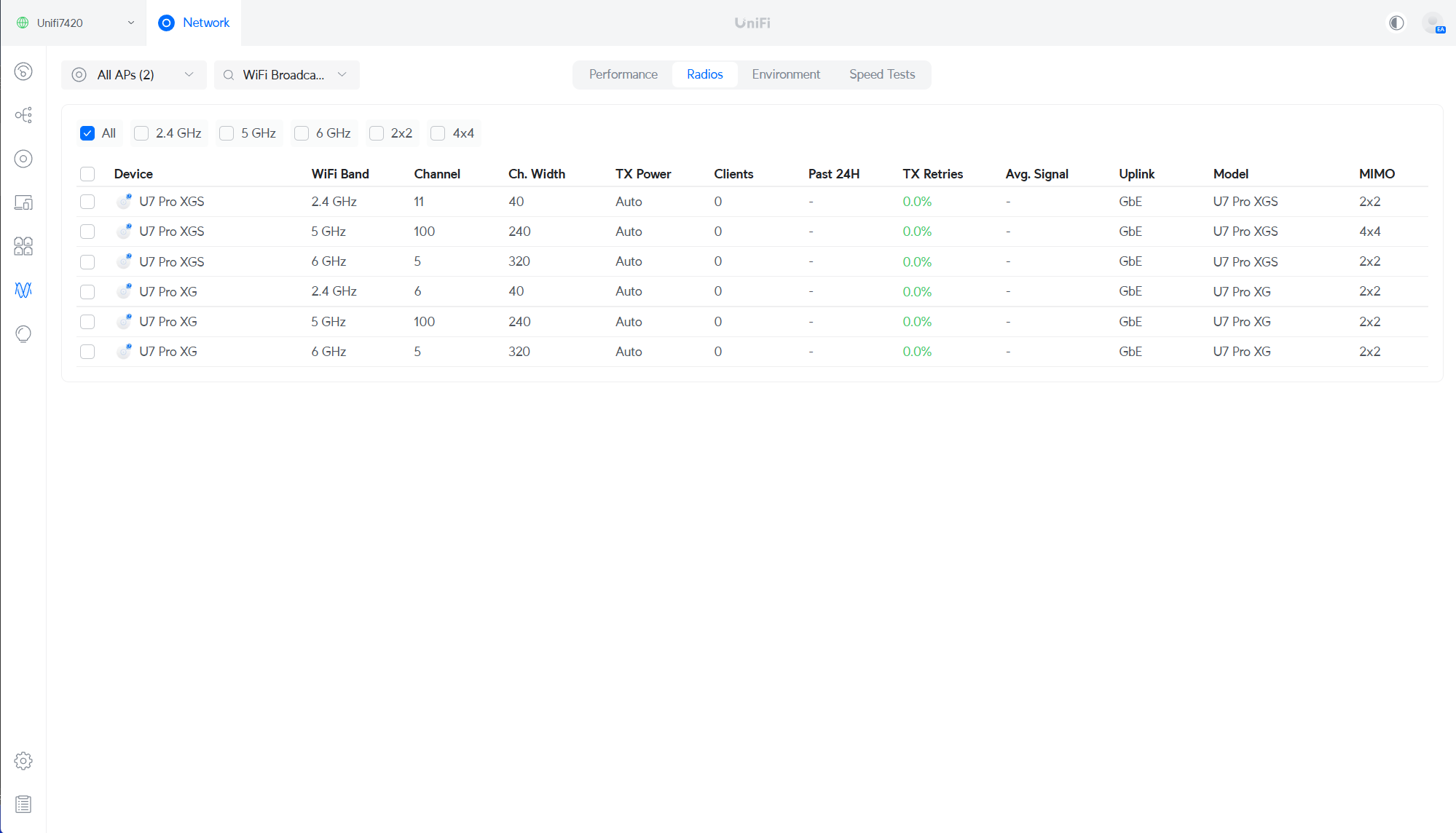Sort by the Avg. Signal column header
Screen dimensions: 1456x833
[x=1037, y=174]
